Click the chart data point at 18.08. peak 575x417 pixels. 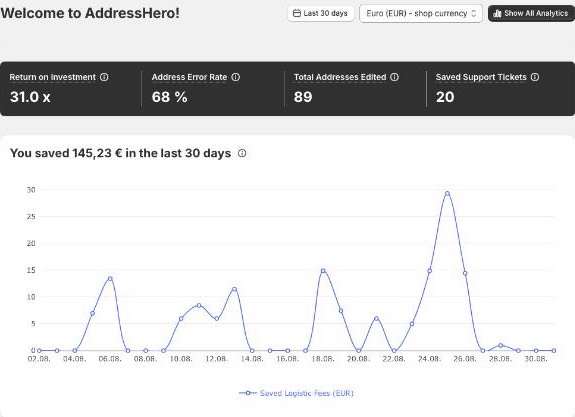pyautogui.click(x=323, y=271)
